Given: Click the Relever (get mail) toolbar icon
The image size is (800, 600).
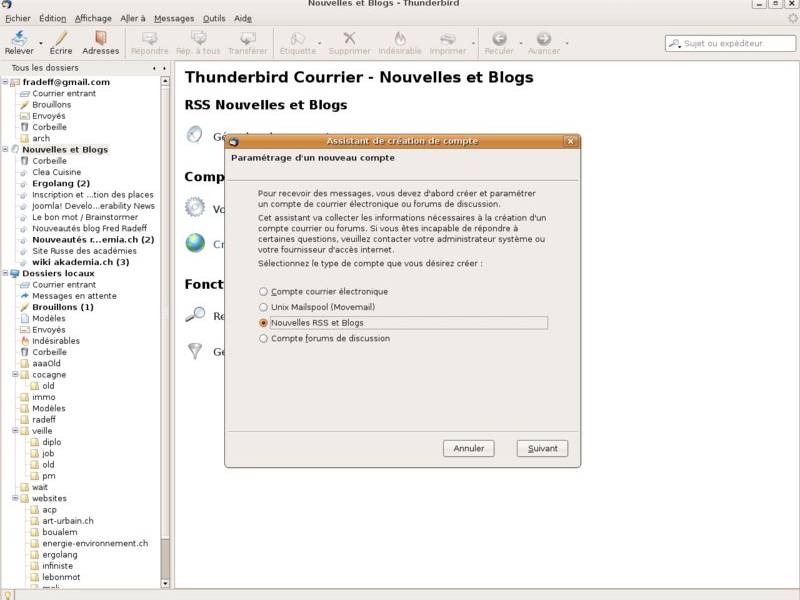Looking at the screenshot, I should pos(19,38).
